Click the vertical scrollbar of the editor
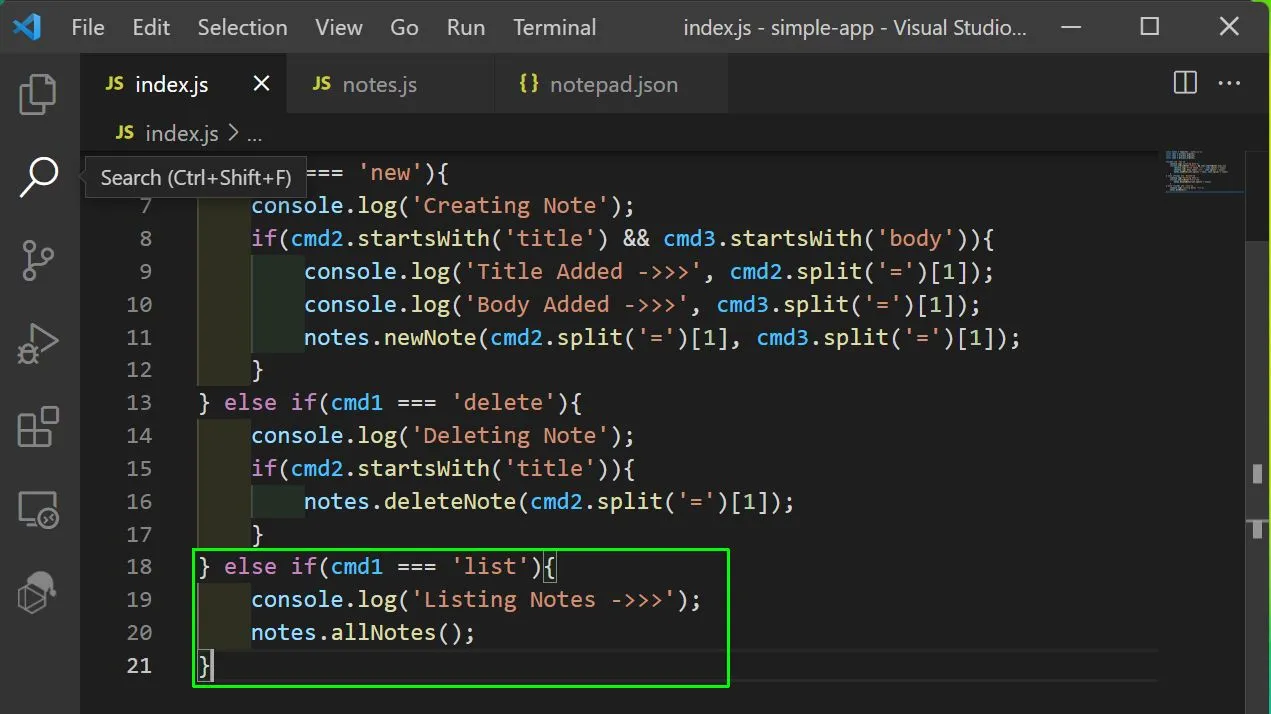This screenshot has width=1271, height=714. pos(1258,430)
